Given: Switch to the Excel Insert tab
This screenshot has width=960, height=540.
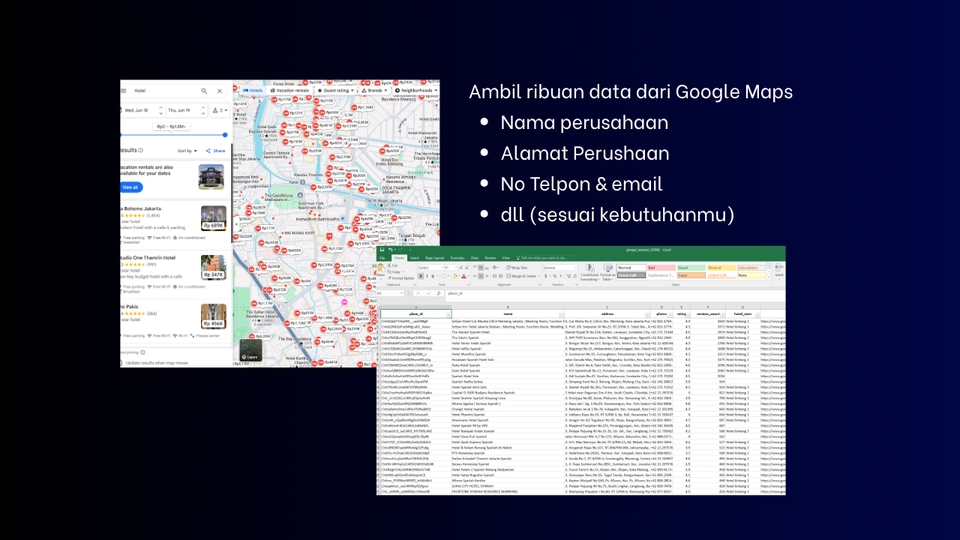Looking at the screenshot, I should coord(413,257).
